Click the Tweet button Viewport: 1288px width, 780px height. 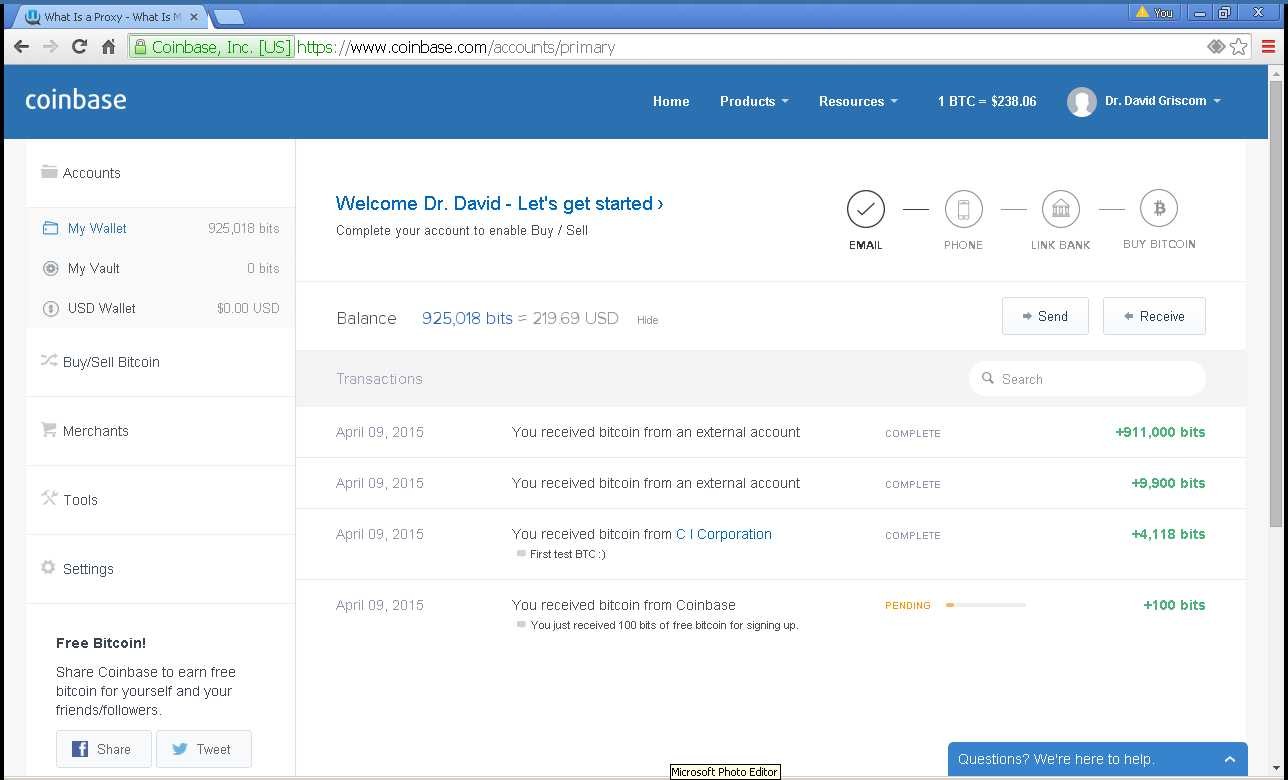pos(203,749)
